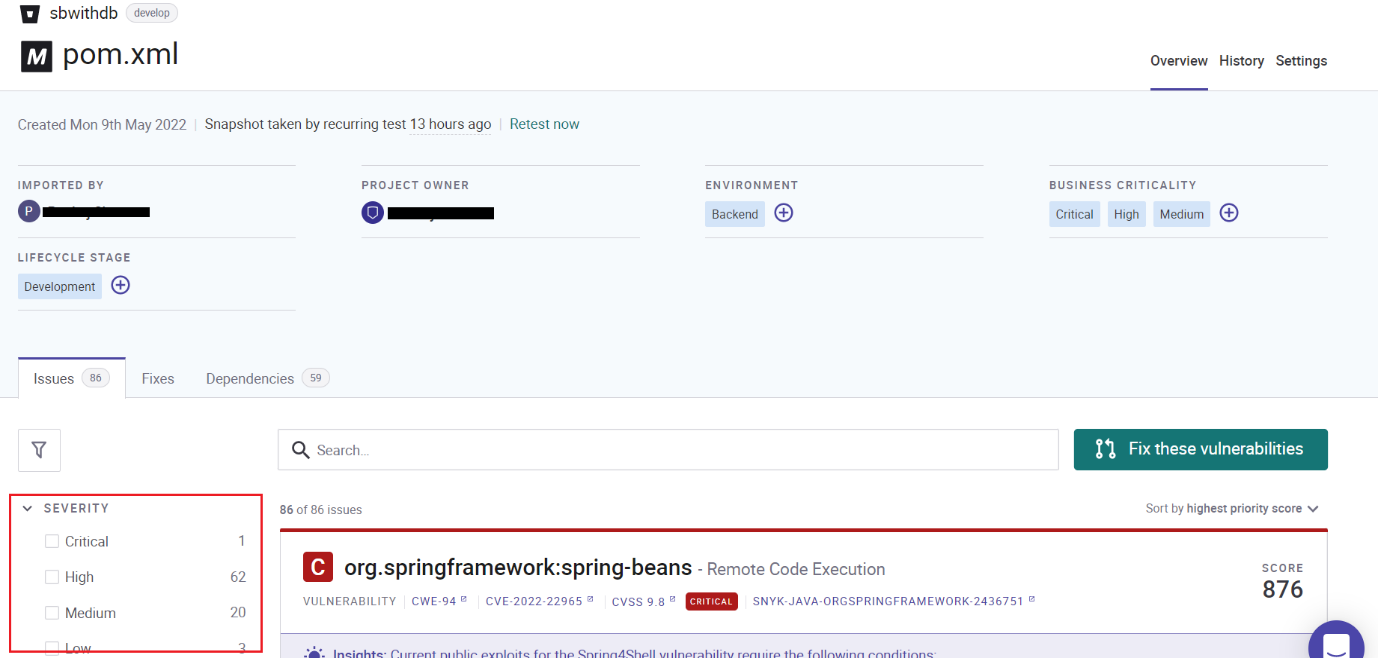Open CVE-2022-22965 external link
The image size is (1378, 658).
[539, 601]
